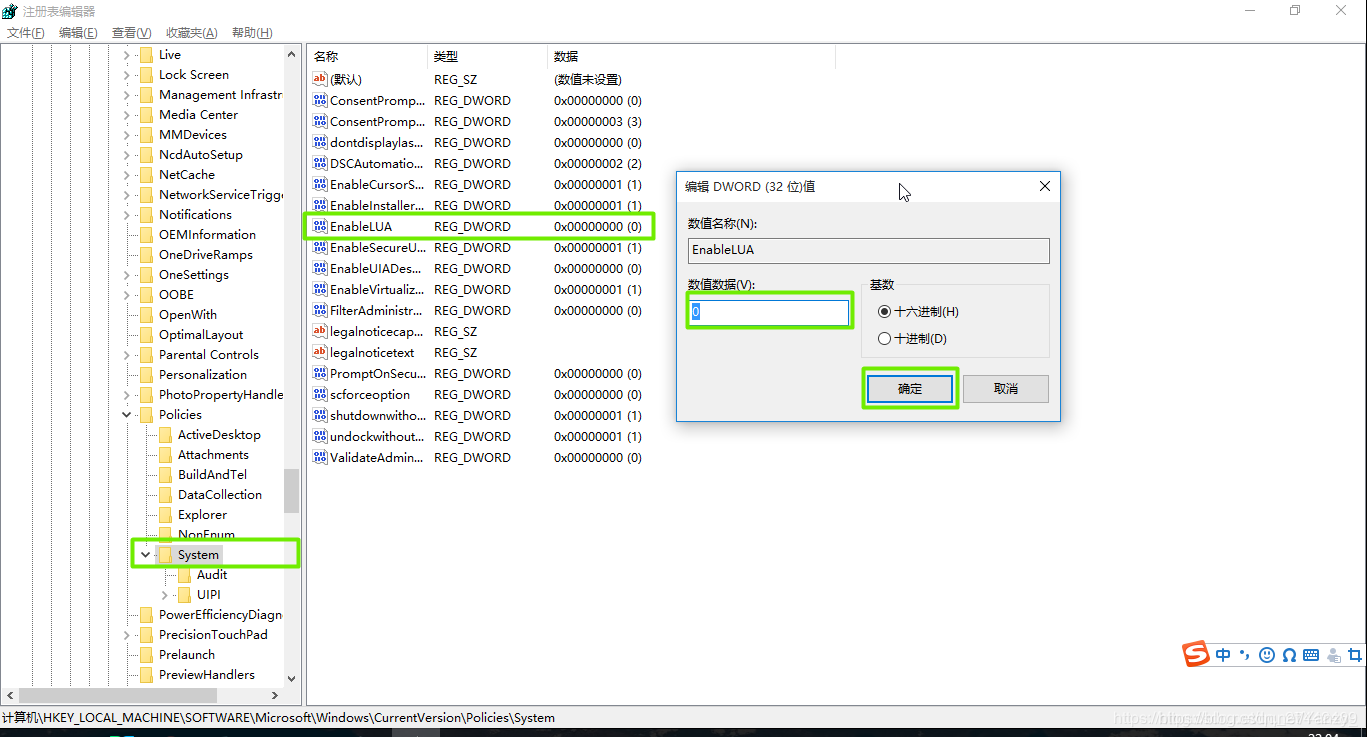
Task: Confirm the dialog with 确定 button
Action: point(910,389)
